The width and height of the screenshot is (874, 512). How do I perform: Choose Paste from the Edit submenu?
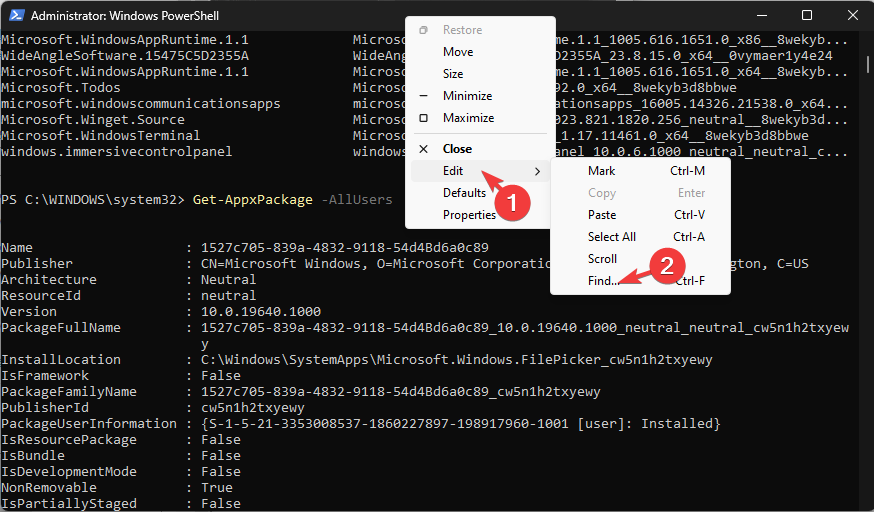click(602, 215)
